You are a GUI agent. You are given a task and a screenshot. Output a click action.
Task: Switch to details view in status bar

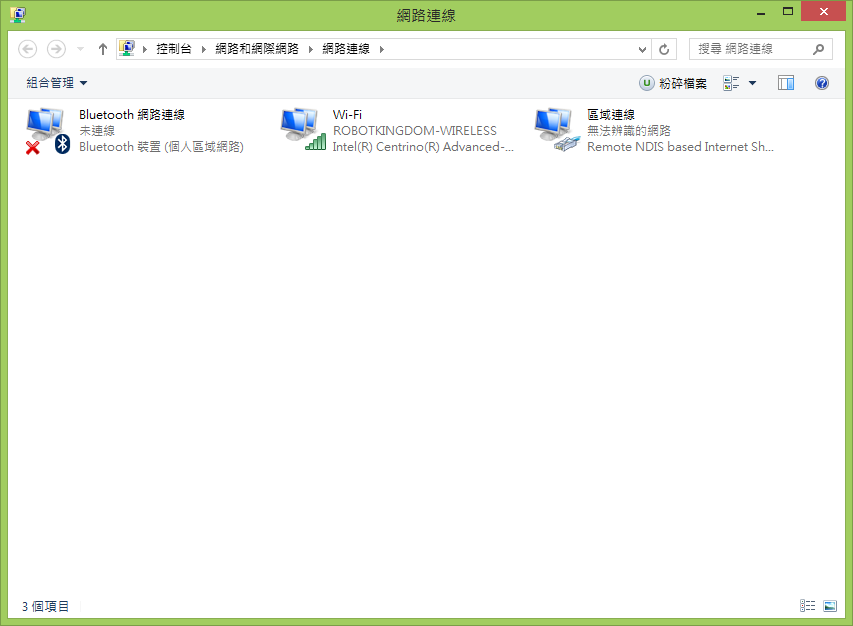(x=807, y=605)
